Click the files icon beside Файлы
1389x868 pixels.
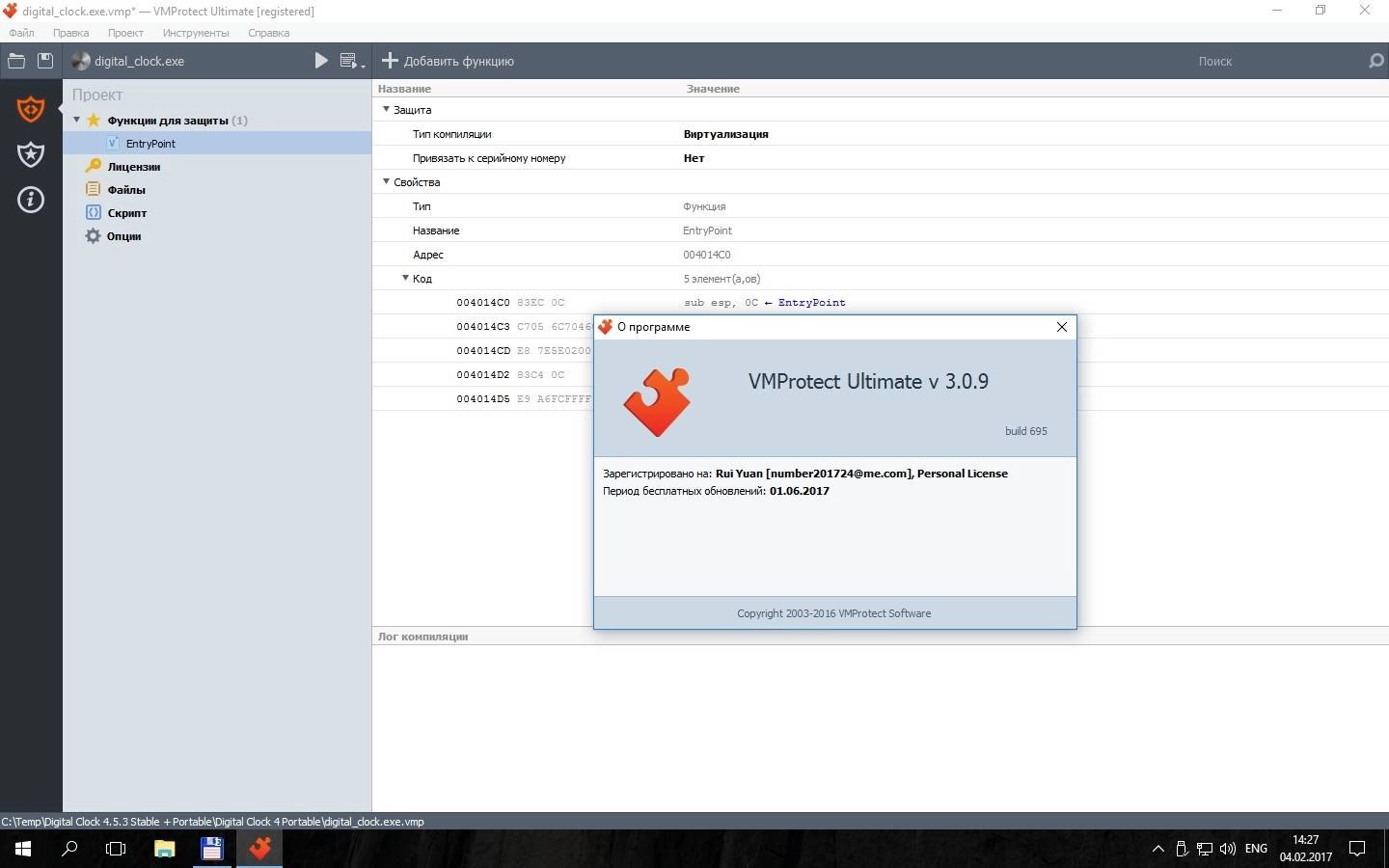pyautogui.click(x=94, y=189)
